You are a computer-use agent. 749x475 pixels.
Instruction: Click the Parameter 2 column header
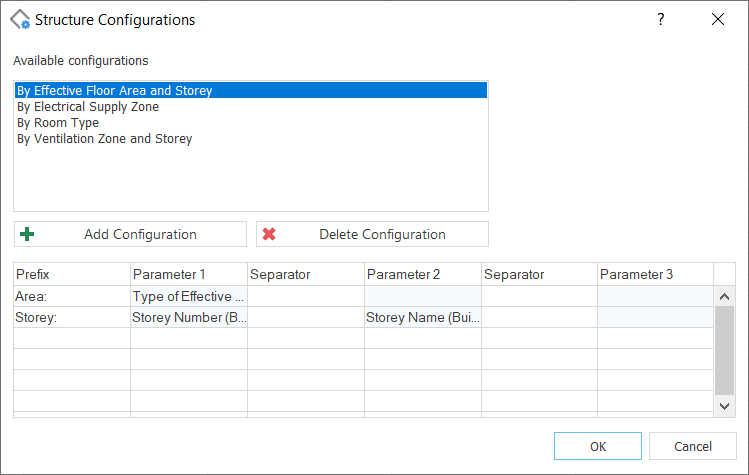pos(423,274)
